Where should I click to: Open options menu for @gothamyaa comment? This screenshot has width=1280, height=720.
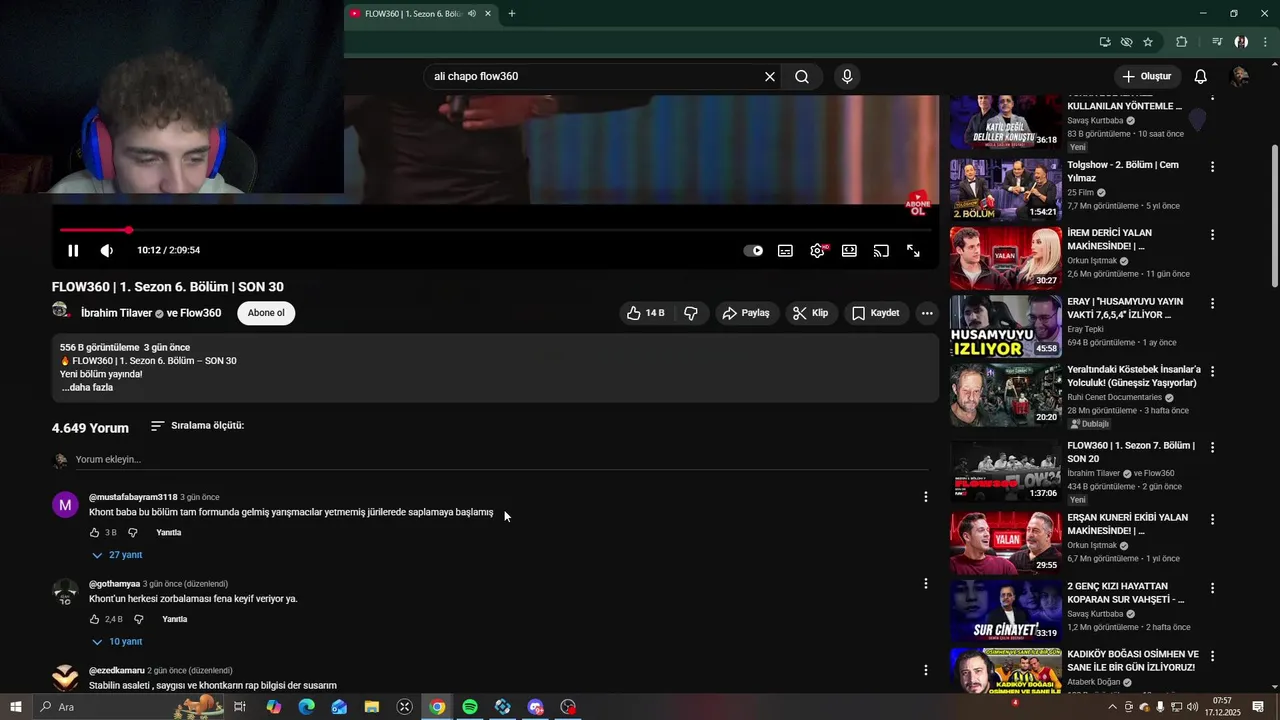click(x=925, y=584)
